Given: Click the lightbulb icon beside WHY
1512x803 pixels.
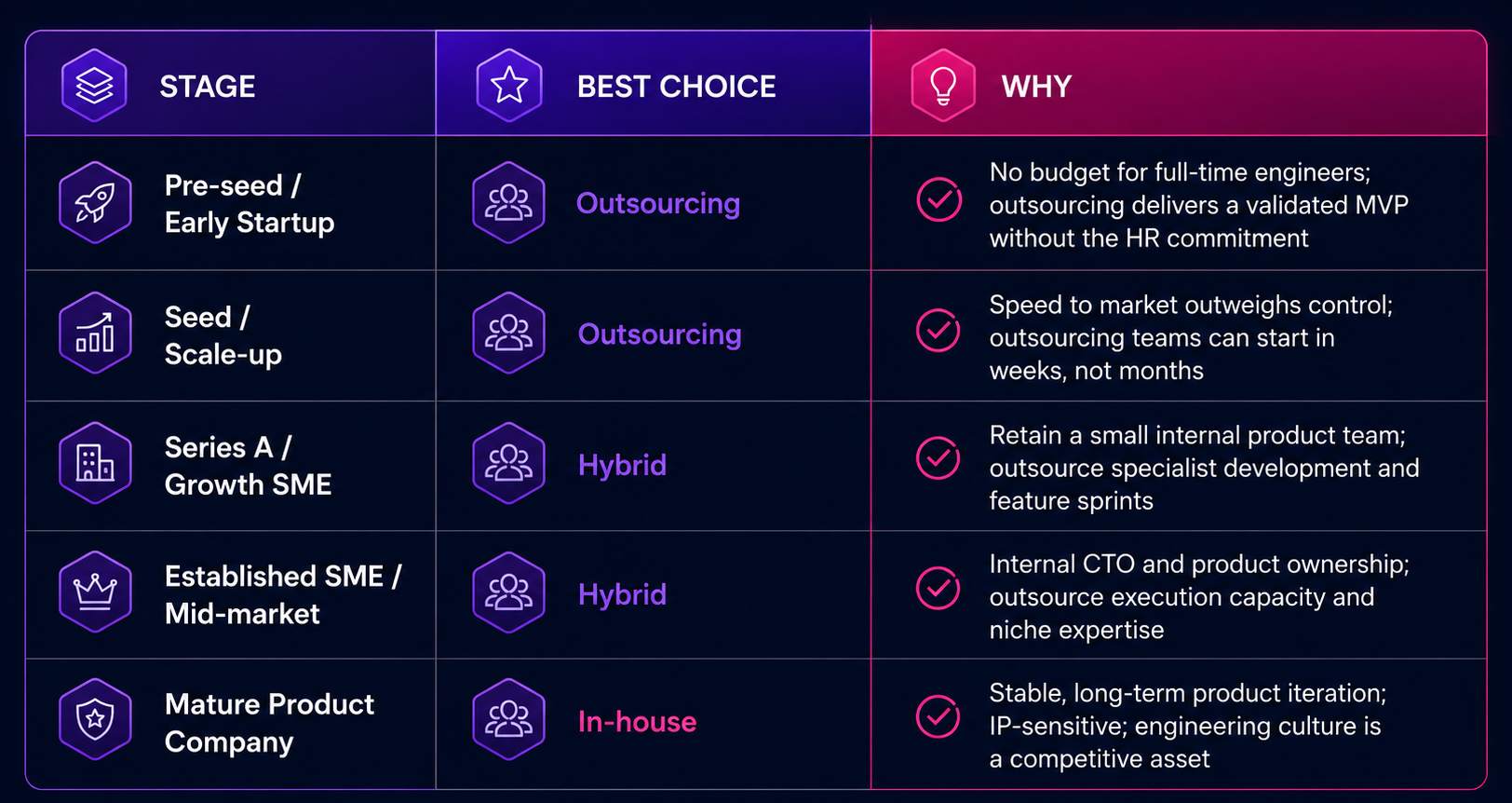Looking at the screenshot, I should click(943, 86).
